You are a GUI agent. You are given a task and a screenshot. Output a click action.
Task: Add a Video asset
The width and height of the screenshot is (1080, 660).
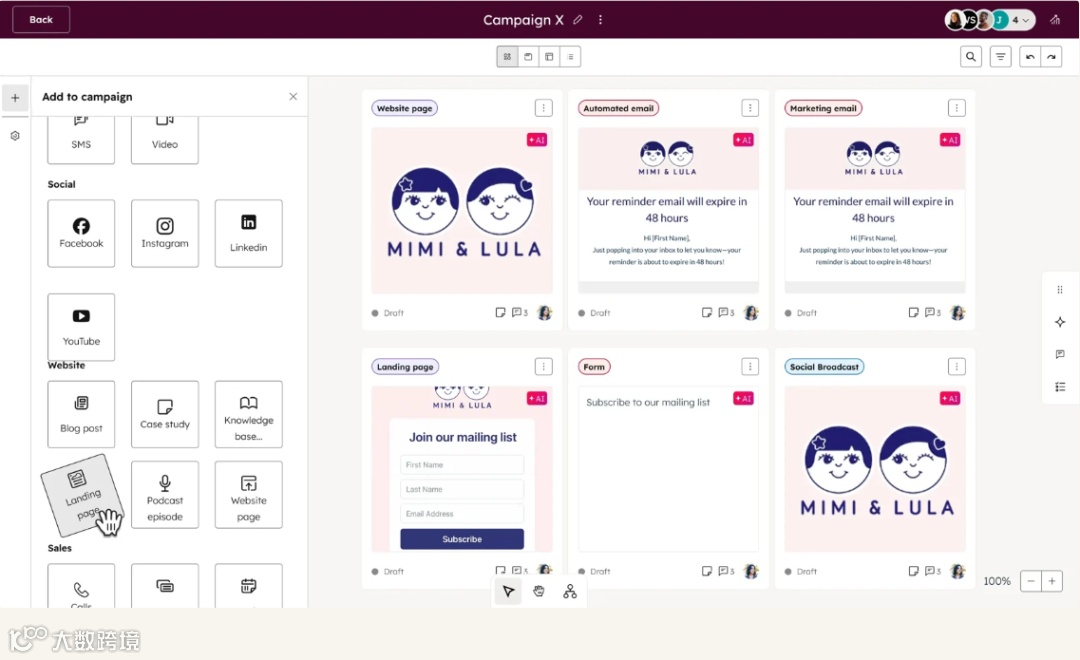click(x=165, y=140)
